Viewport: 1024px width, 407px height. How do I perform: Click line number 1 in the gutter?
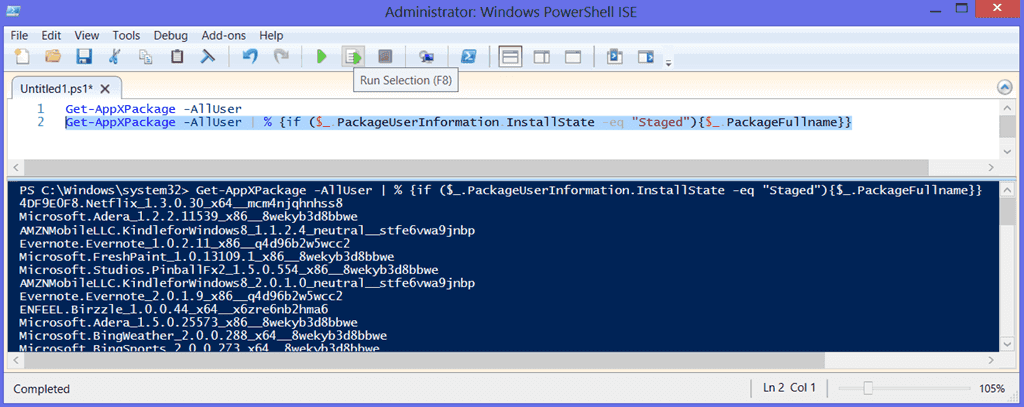(x=40, y=108)
